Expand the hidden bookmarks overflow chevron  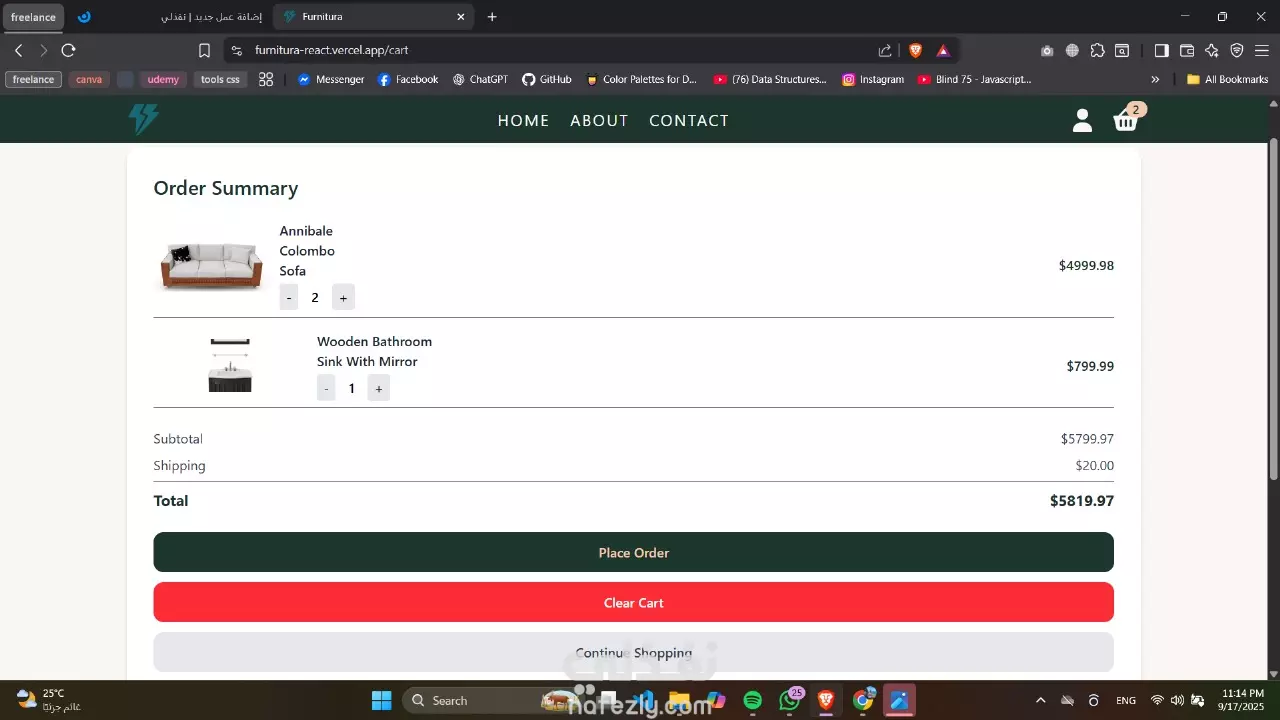click(1155, 79)
